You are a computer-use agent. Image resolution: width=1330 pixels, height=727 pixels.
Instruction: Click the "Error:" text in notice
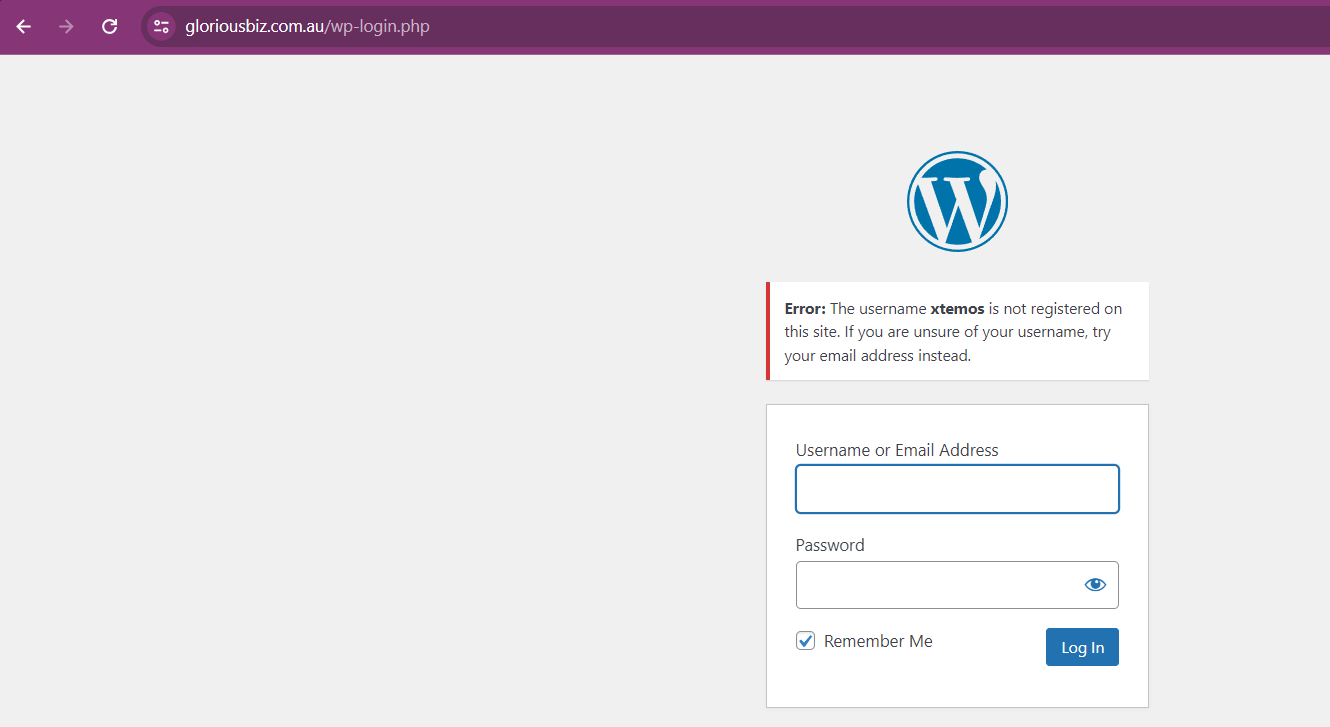(805, 309)
